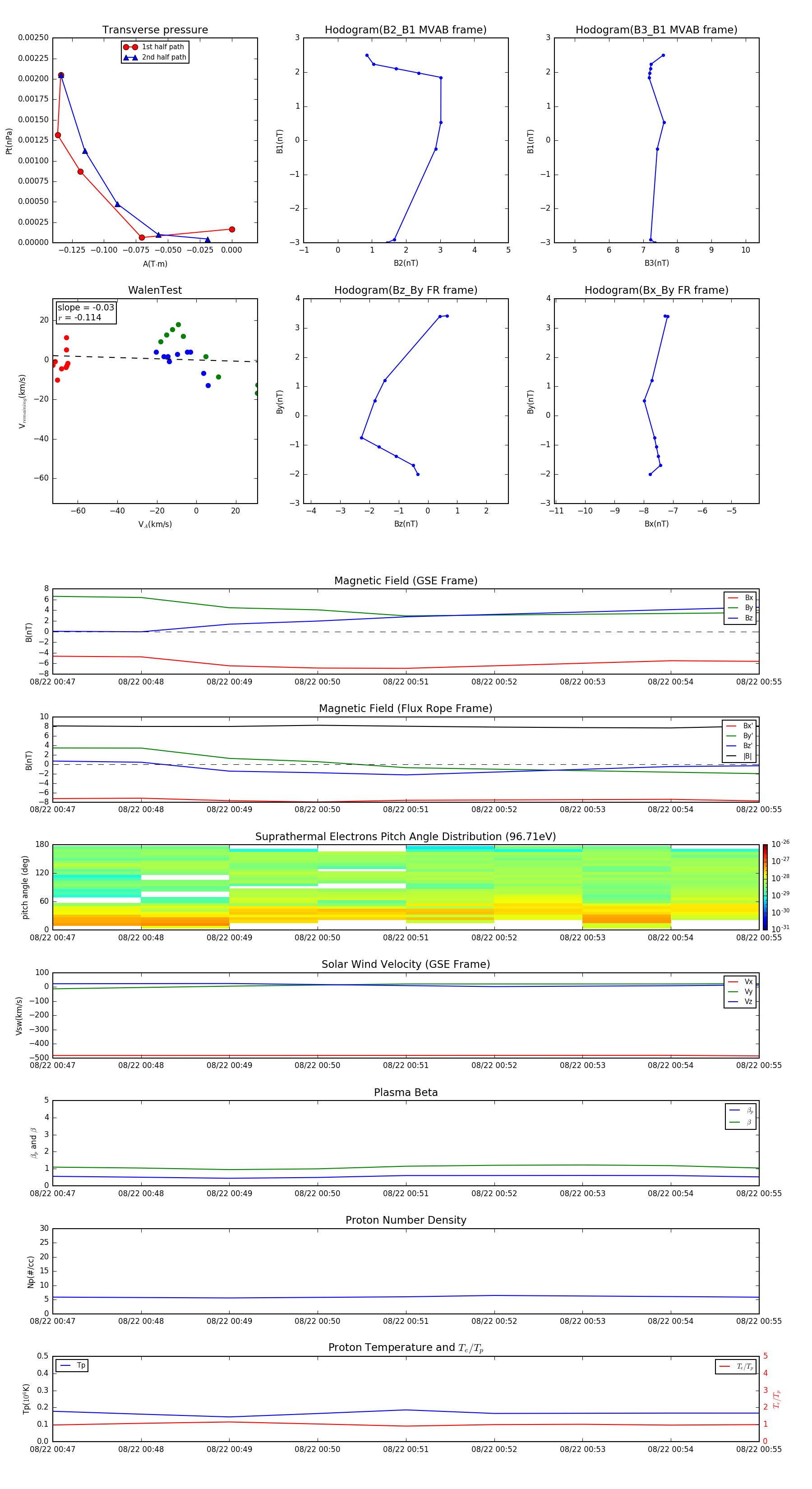Click the red data point at A = 0.000
The height and width of the screenshot is (1489, 812).
(232, 230)
